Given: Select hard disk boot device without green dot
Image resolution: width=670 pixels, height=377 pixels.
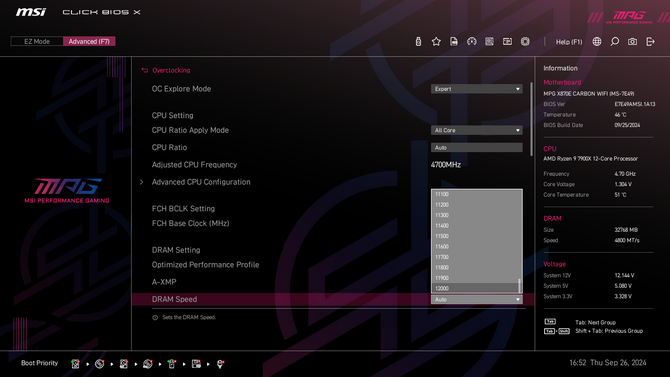Looking at the screenshot, I should 123,364.
